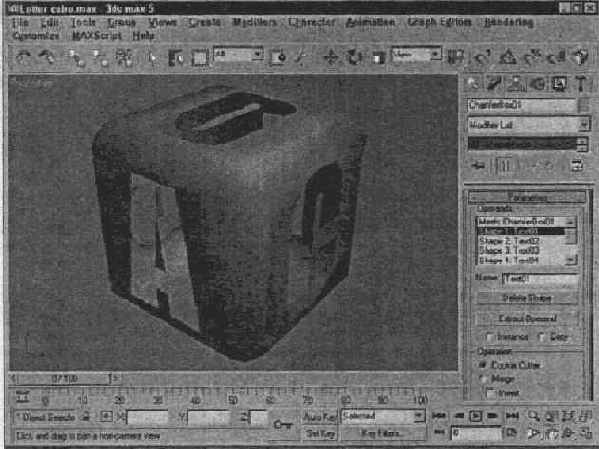Viewport: 599px width, 449px height.
Task: Collapse the Parameters rollout header
Action: 527,197
